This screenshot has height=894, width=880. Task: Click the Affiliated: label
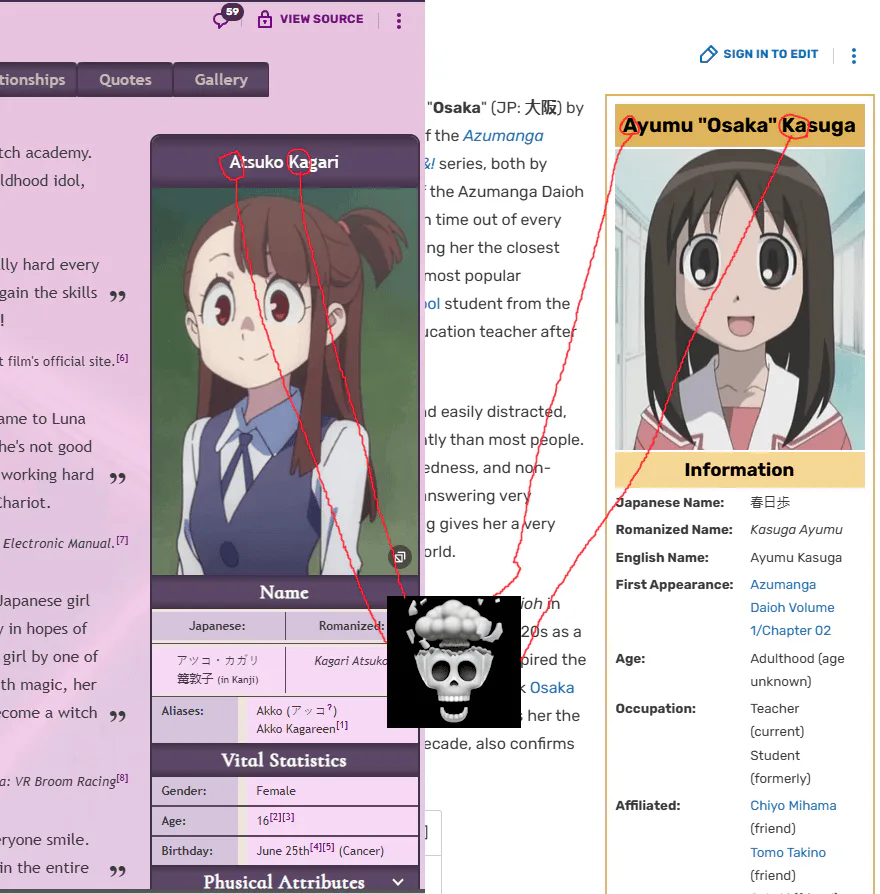tap(648, 806)
